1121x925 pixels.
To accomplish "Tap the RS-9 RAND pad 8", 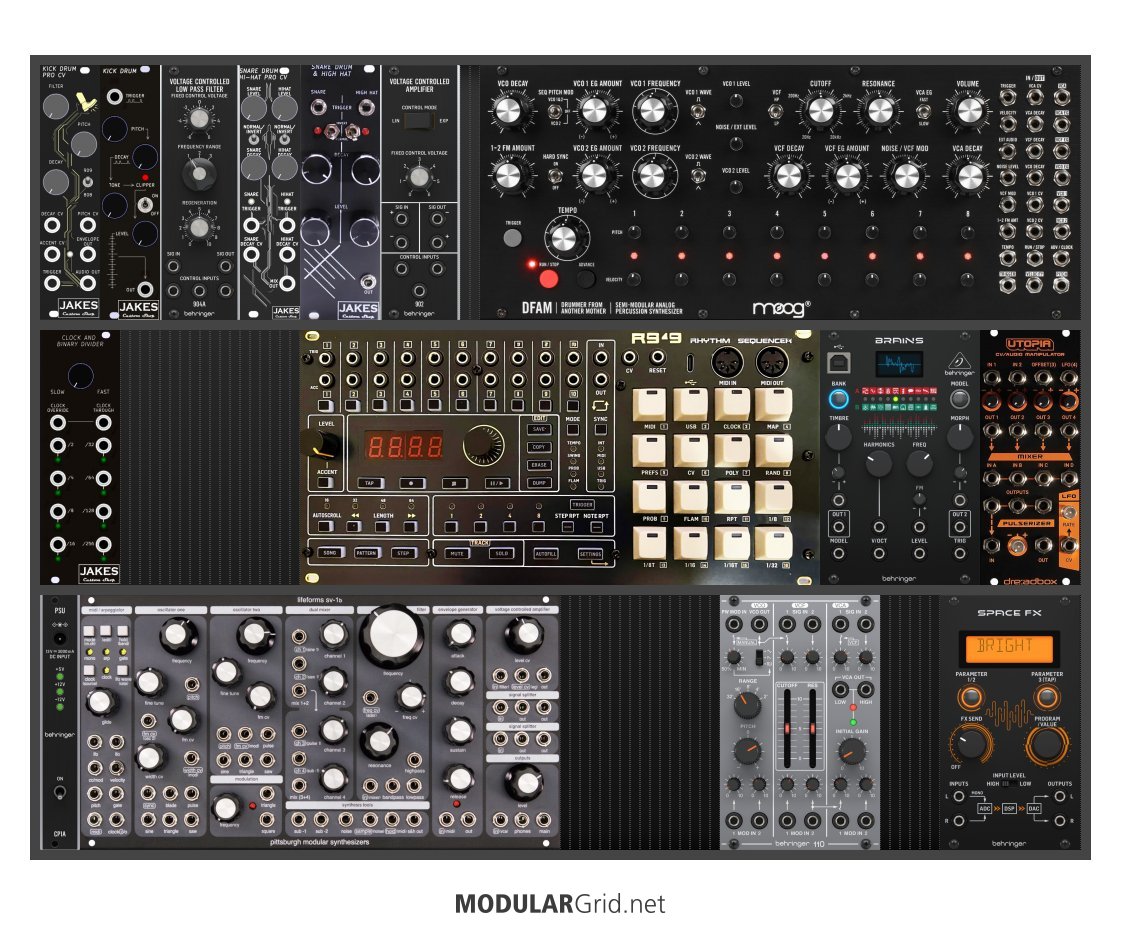I will pyautogui.click(x=774, y=452).
